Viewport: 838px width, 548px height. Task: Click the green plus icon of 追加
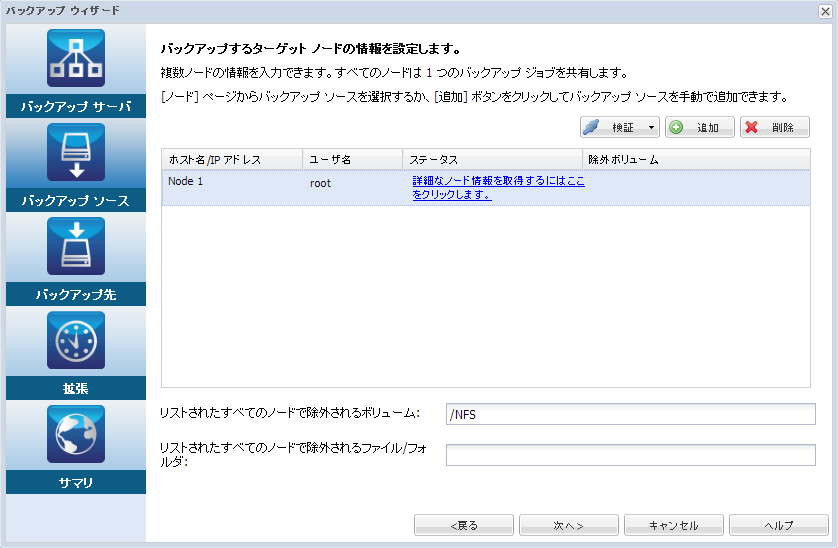(676, 127)
